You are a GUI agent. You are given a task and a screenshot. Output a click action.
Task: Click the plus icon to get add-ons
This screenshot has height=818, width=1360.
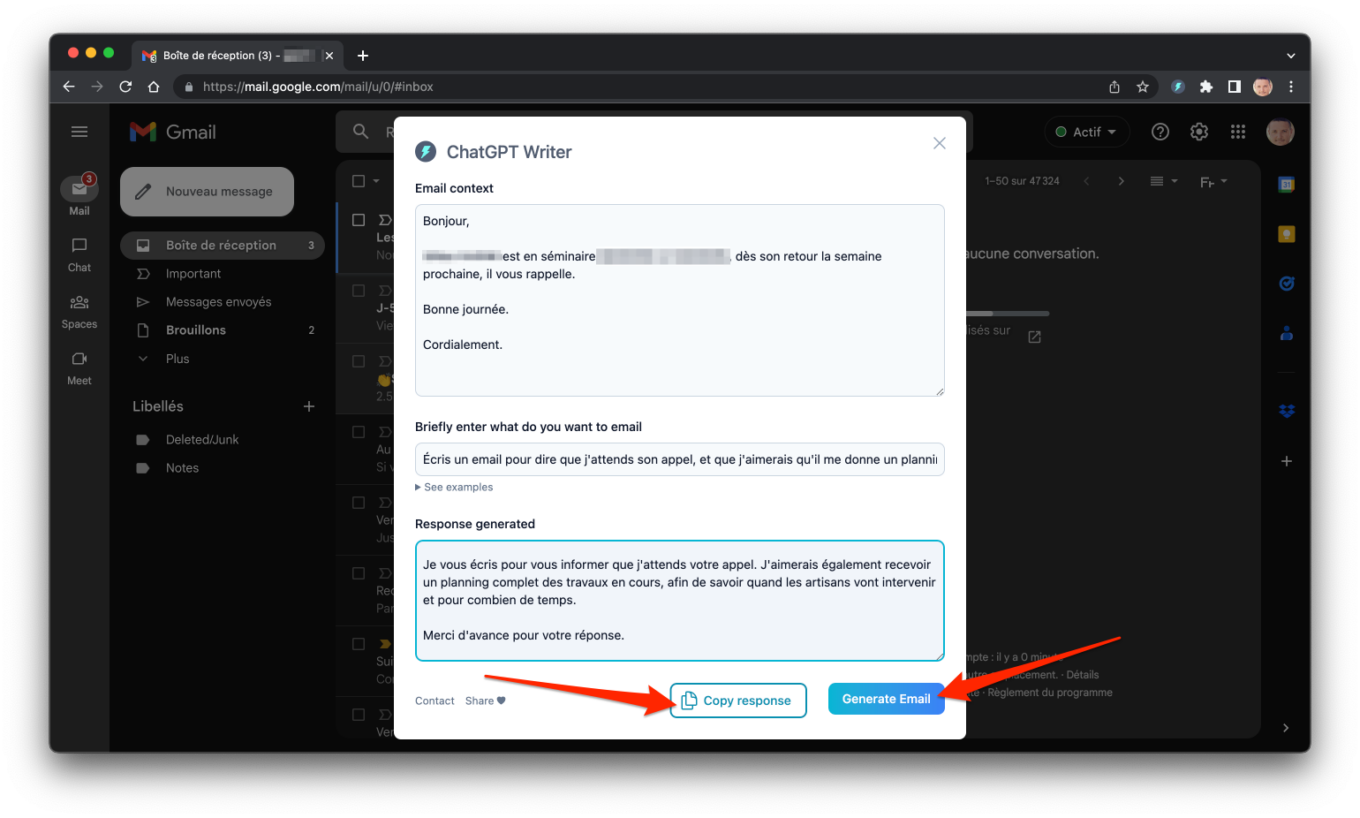(x=1287, y=461)
